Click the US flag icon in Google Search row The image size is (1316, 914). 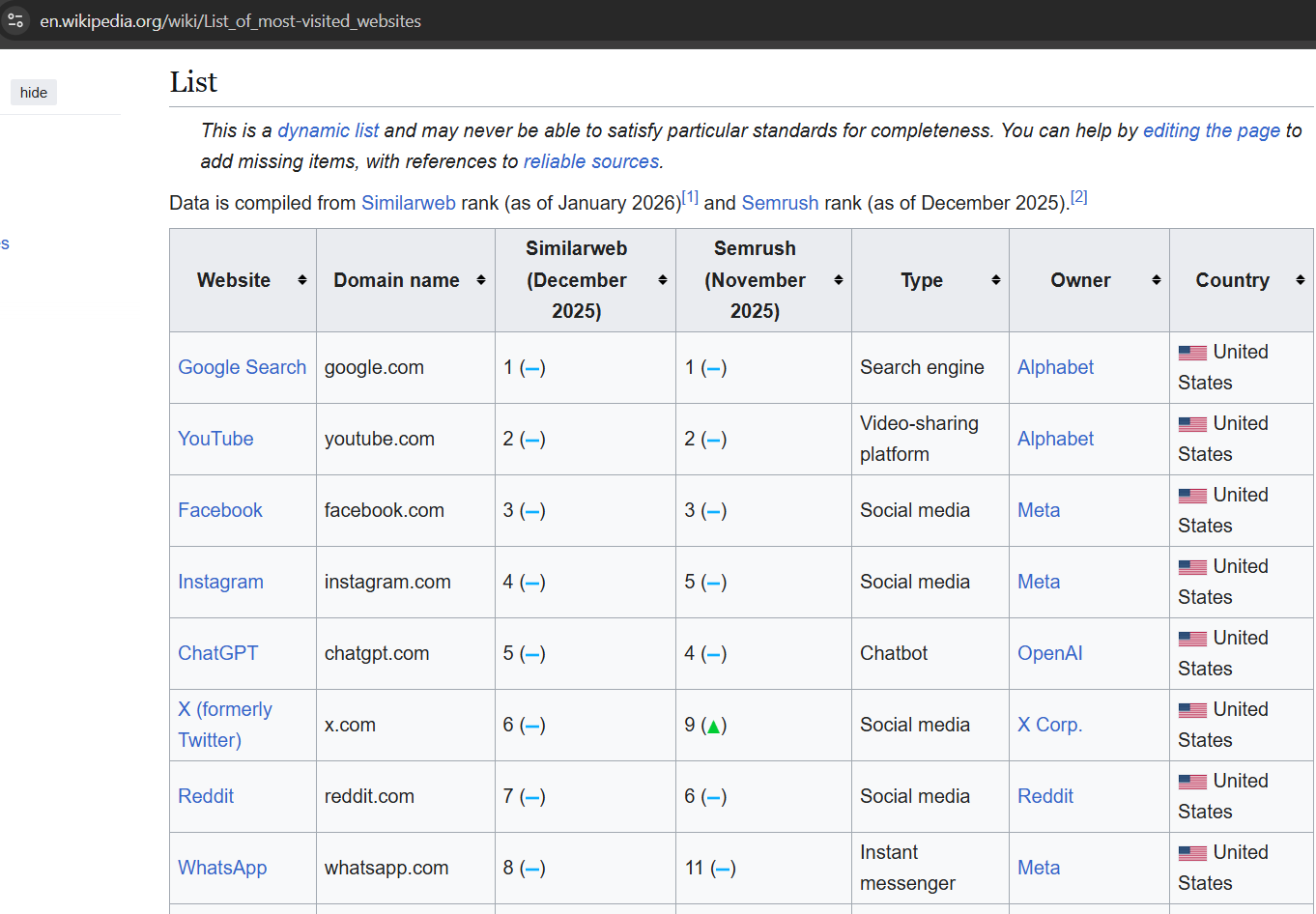pyautogui.click(x=1192, y=353)
